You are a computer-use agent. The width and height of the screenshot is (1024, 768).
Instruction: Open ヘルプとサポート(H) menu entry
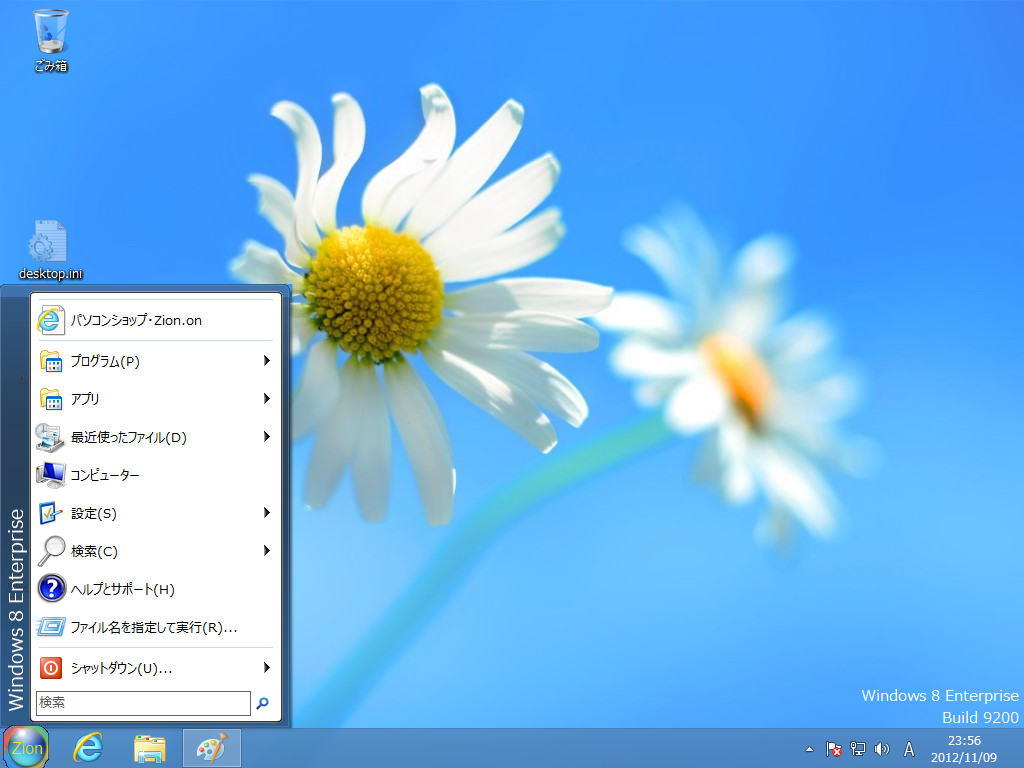[122, 589]
